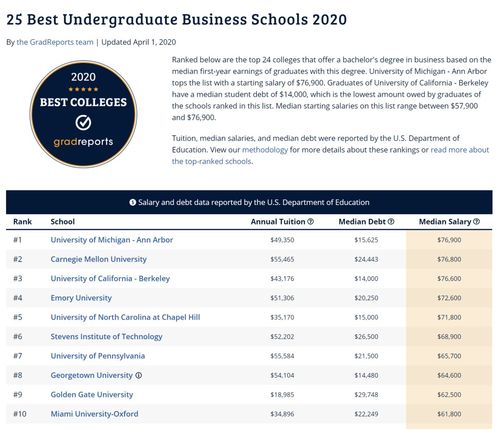The height and width of the screenshot is (429, 500).
Task: Click the #10 rank cell
Action: click(20, 414)
